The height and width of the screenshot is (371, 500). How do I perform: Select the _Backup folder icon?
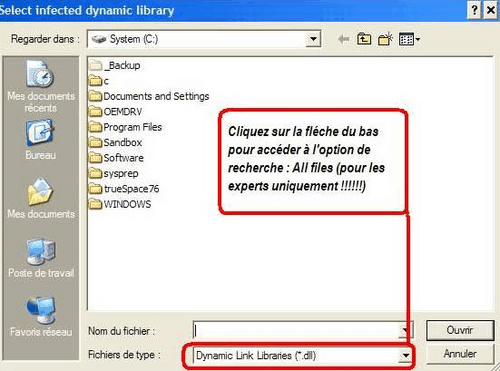pyautogui.click(x=96, y=65)
